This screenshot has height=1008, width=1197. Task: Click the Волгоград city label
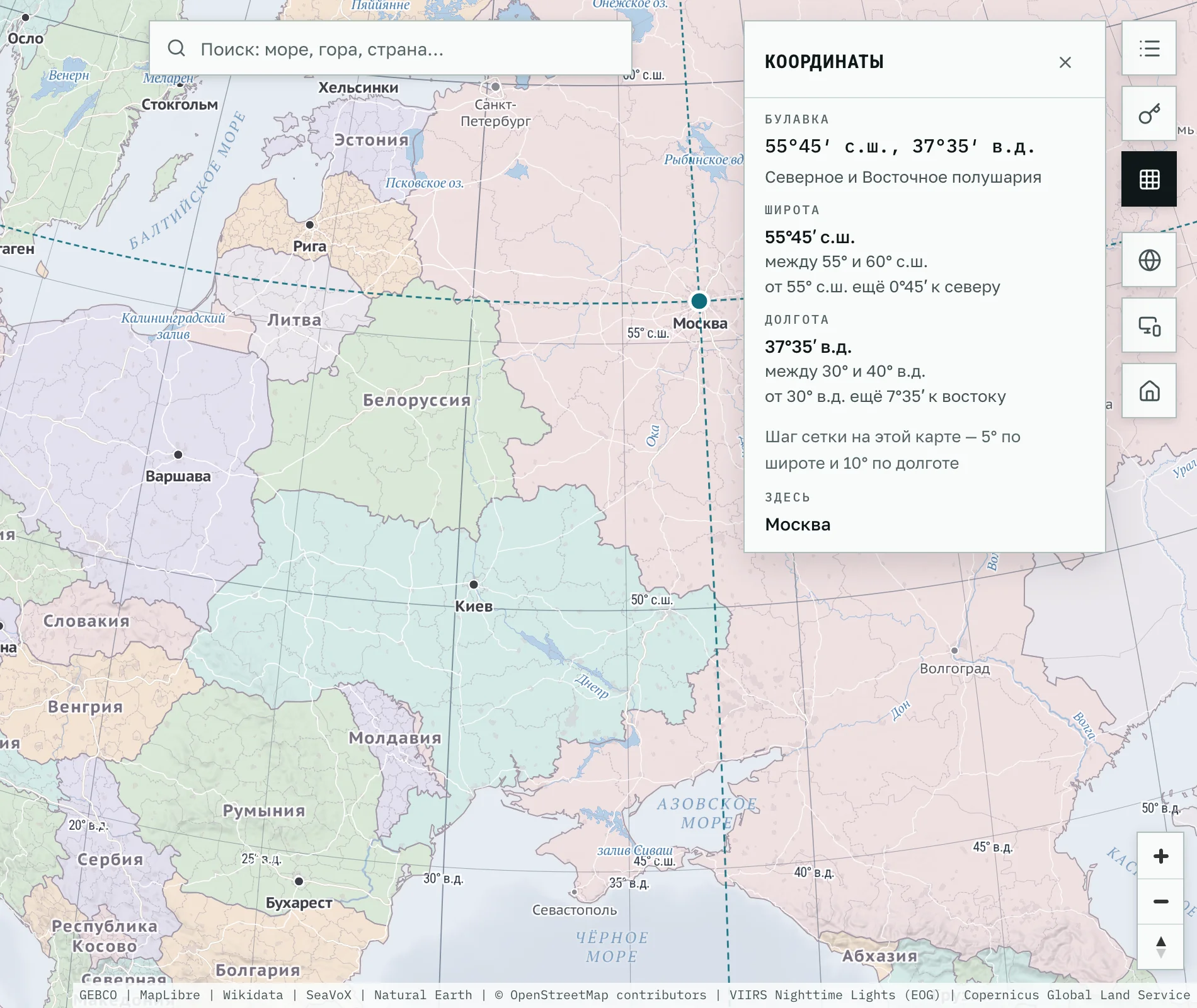954,668
